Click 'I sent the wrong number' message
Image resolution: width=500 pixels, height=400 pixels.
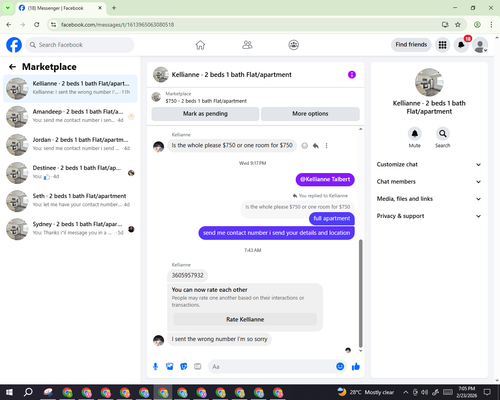[x=219, y=339]
